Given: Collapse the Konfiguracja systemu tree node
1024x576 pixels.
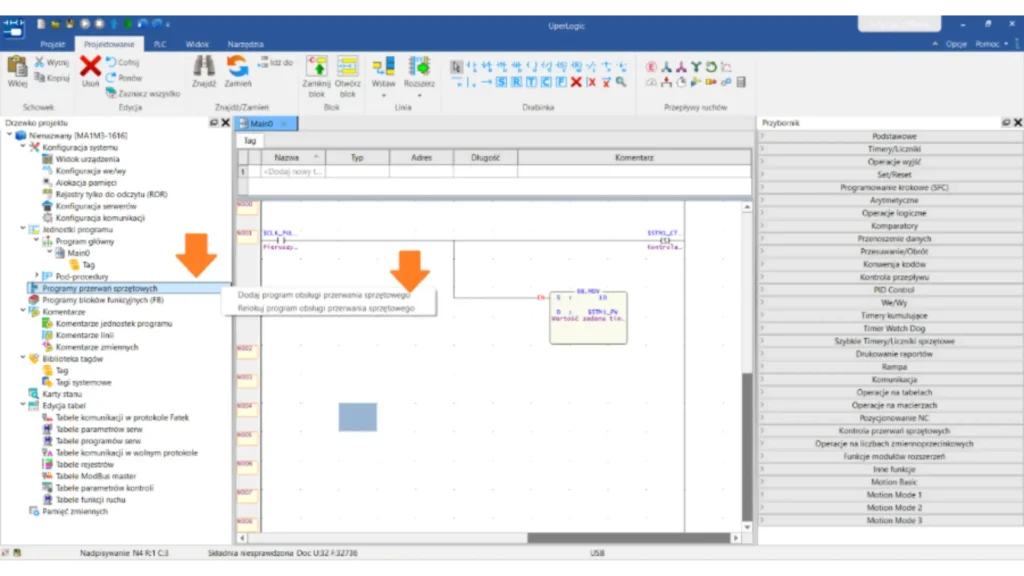Looking at the screenshot, I should (23, 147).
